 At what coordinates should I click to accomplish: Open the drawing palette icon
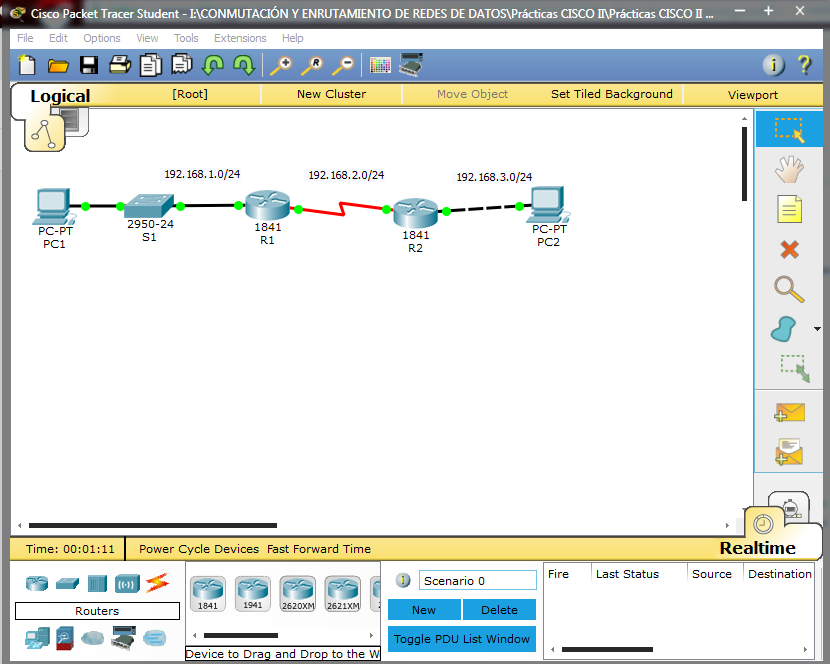pyautogui.click(x=380, y=65)
